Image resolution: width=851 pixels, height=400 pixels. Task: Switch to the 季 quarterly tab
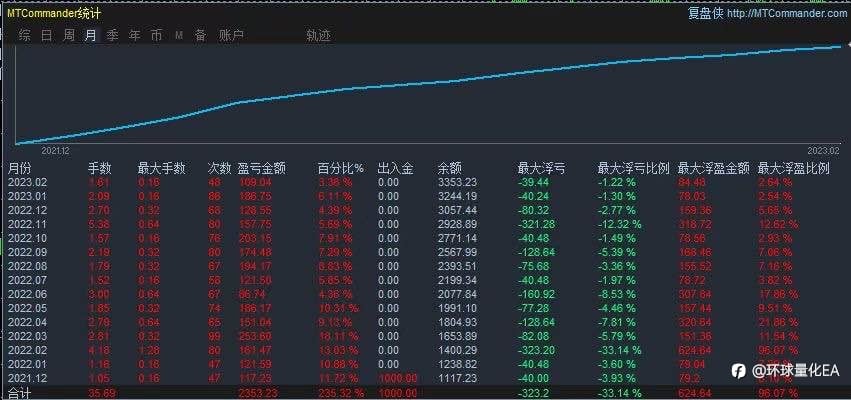[x=112, y=36]
